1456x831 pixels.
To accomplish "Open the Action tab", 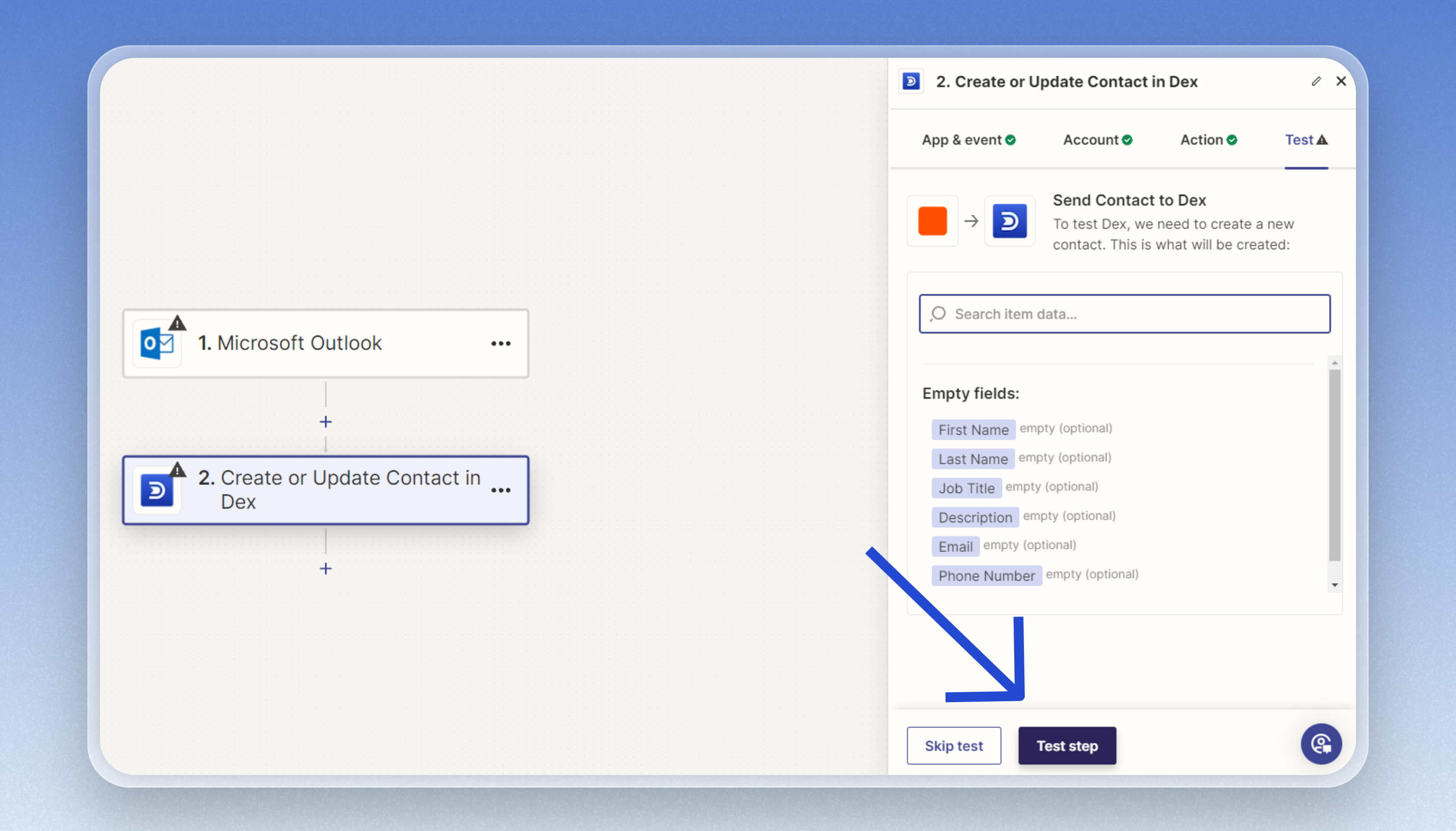I will [x=1208, y=140].
